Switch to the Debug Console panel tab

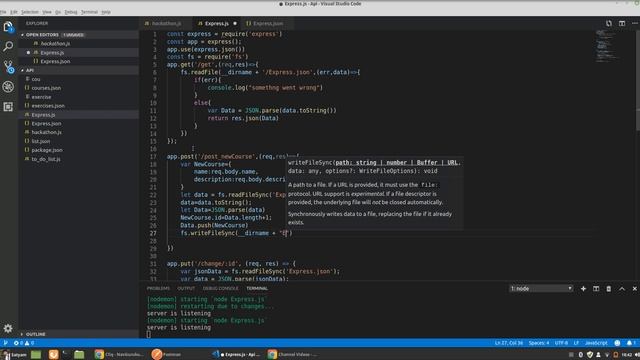(220, 289)
